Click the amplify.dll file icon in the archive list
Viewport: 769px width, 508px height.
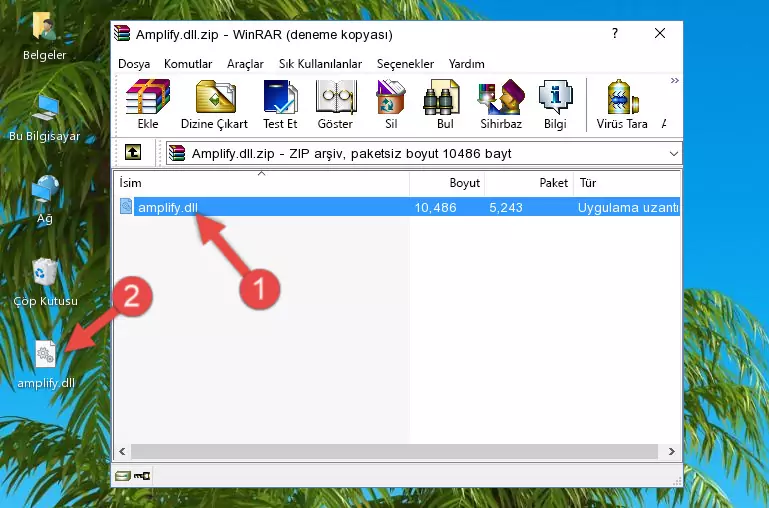(126, 206)
